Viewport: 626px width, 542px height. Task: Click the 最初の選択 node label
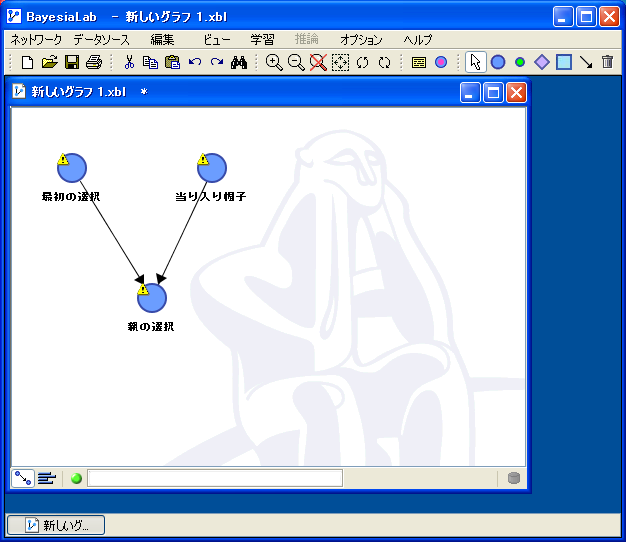click(71, 196)
